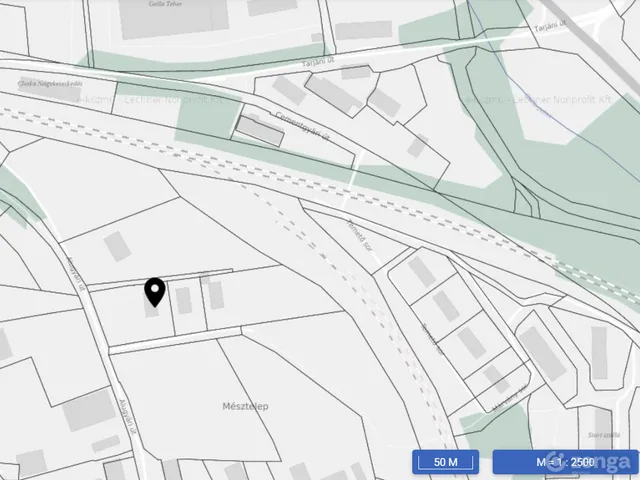Click the Tarjáni út label below Gallo Teher
Image resolution: width=640 pixels, height=480 pixels.
(318, 62)
